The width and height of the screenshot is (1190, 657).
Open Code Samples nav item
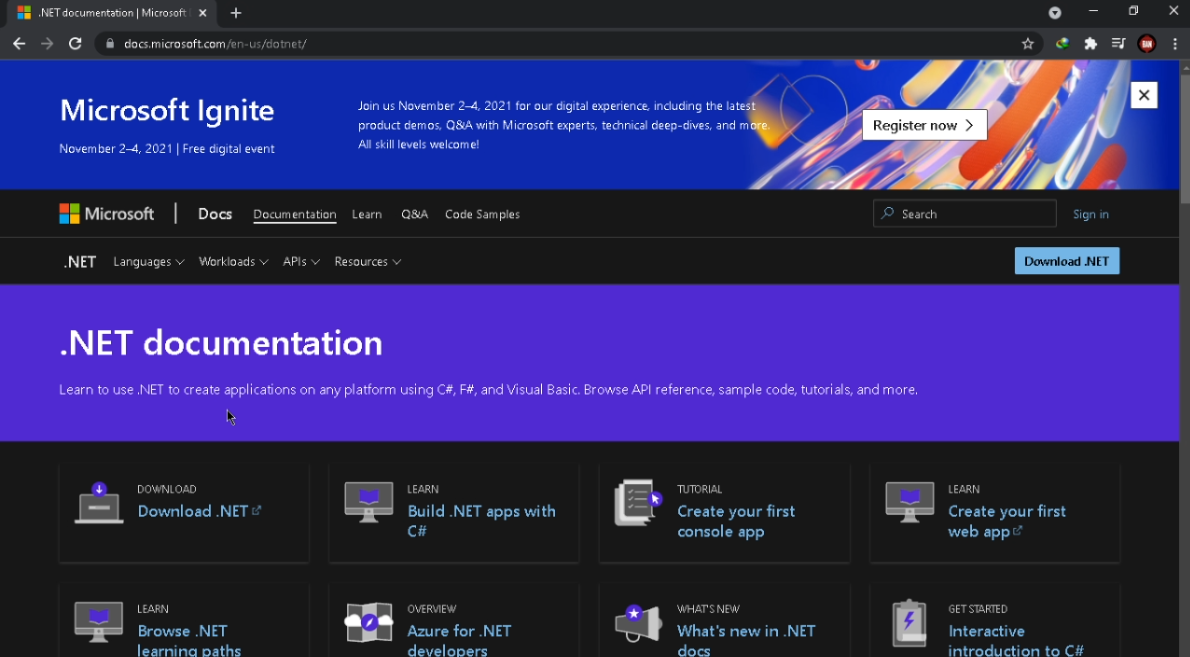click(482, 215)
